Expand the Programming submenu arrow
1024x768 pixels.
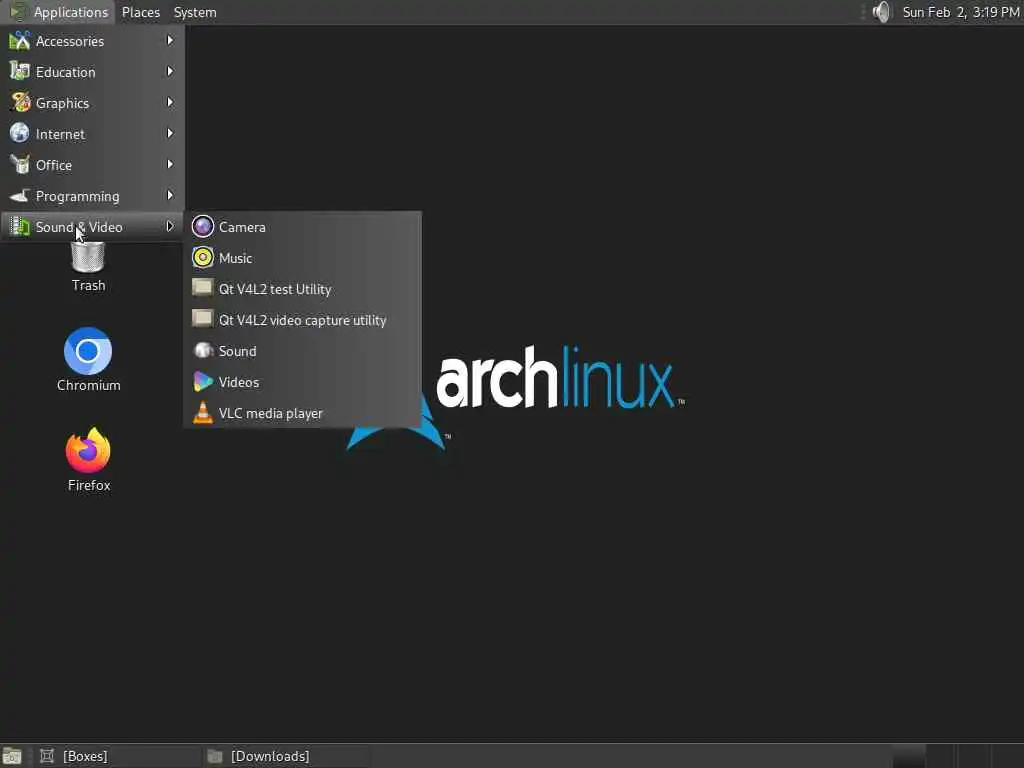pyautogui.click(x=170, y=195)
